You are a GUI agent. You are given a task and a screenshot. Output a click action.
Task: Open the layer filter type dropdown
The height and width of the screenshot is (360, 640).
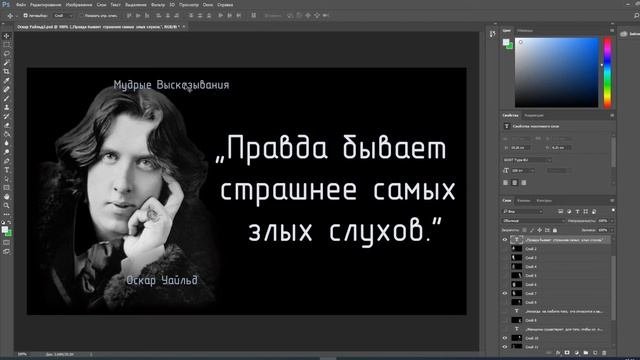tap(522, 211)
